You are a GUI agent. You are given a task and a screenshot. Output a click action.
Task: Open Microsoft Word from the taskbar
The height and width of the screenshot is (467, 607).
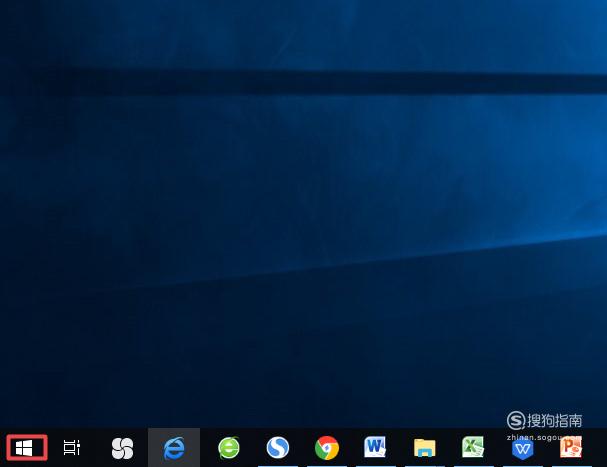pyautogui.click(x=375, y=447)
